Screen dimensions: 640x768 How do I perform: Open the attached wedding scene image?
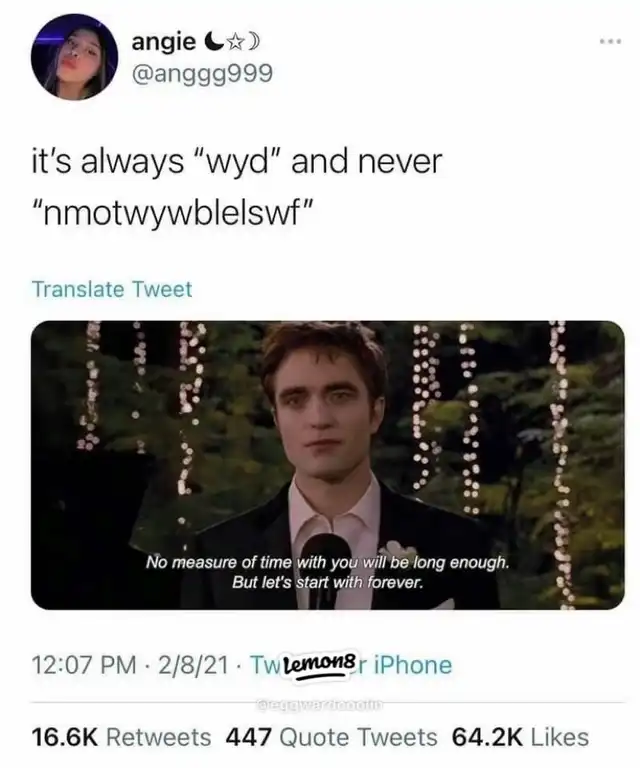click(328, 465)
